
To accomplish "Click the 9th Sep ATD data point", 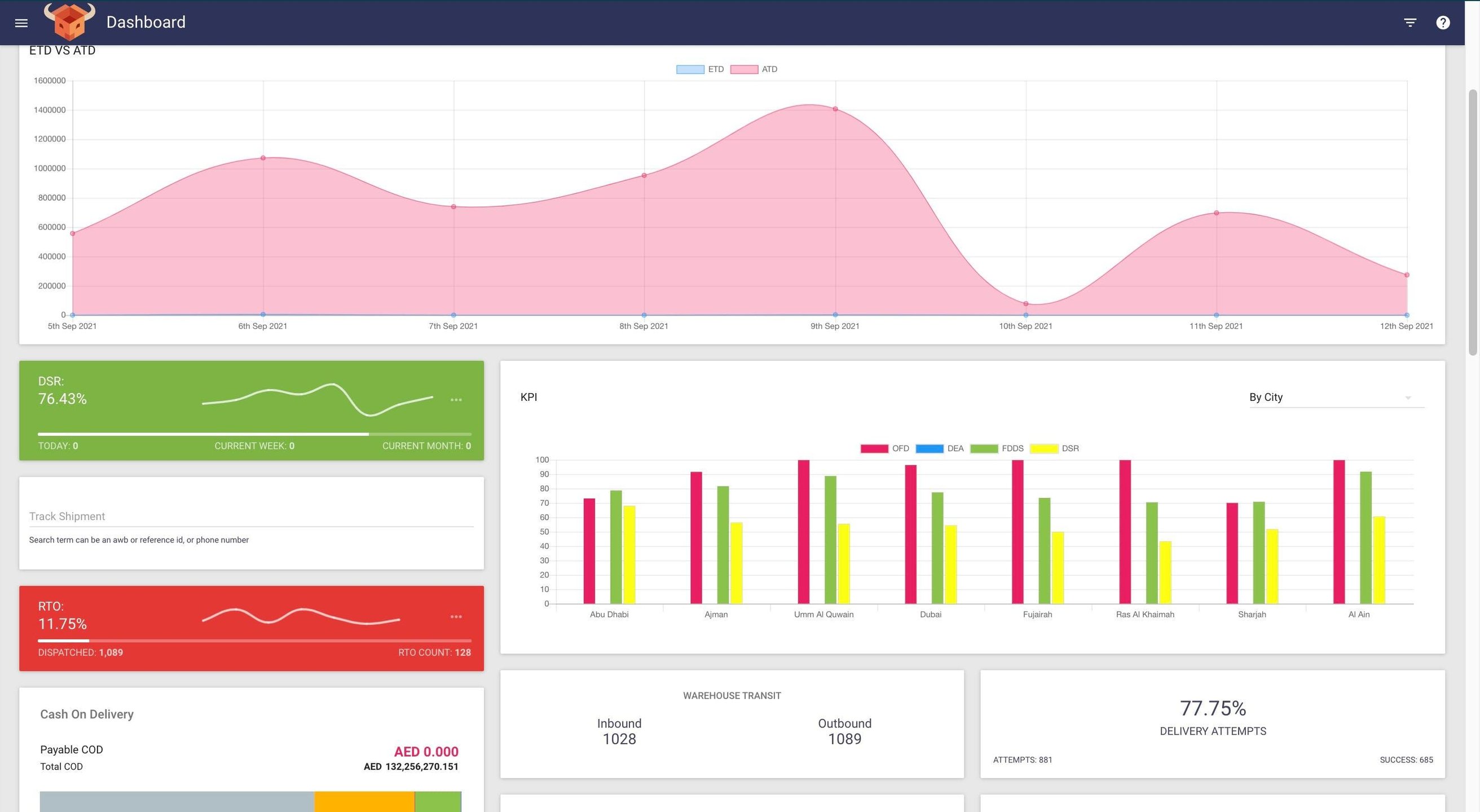I will coord(835,109).
